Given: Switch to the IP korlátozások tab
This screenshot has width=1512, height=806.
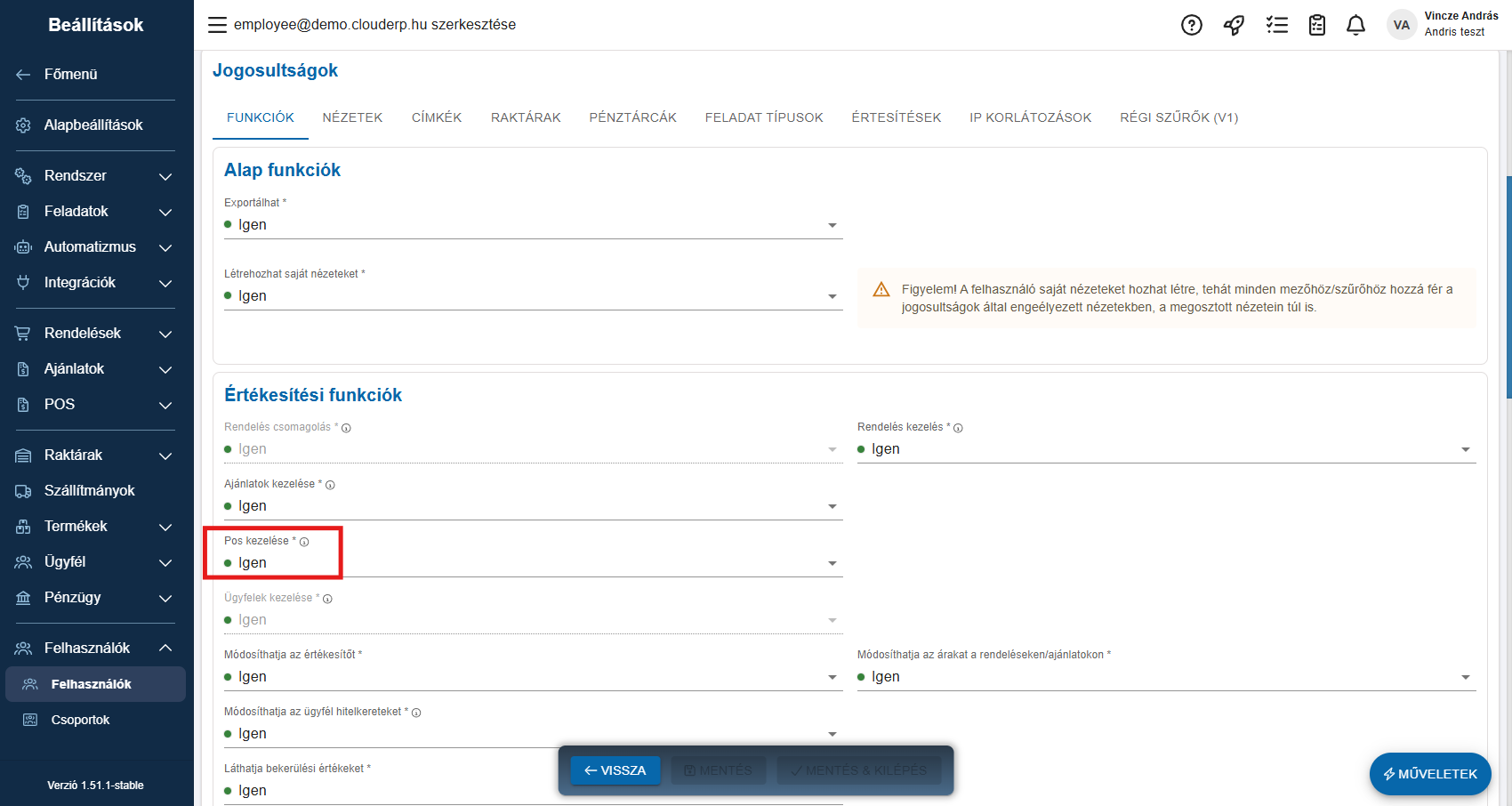Looking at the screenshot, I should pos(1030,117).
